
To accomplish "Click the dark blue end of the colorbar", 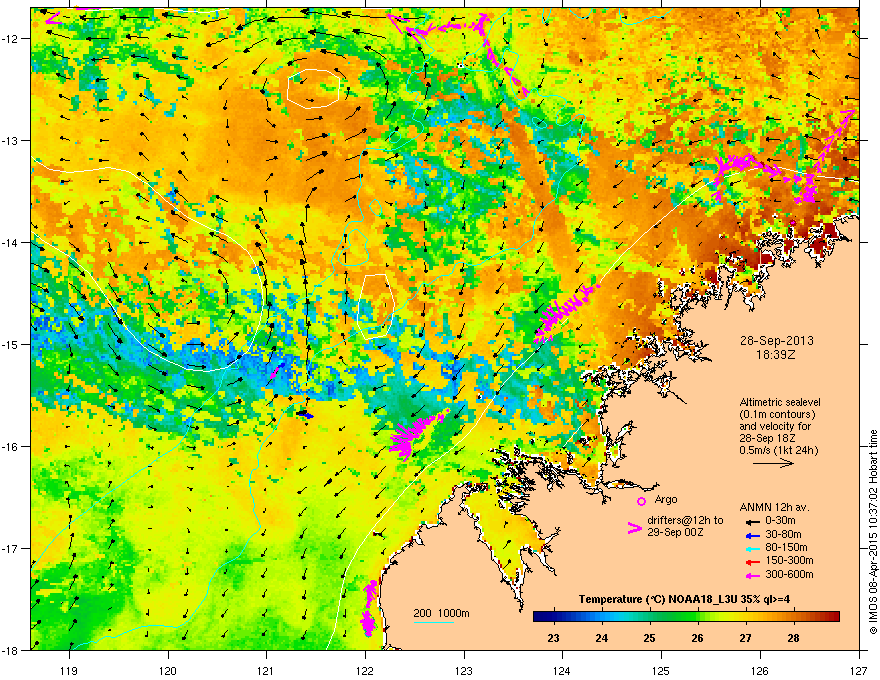I will pos(540,617).
